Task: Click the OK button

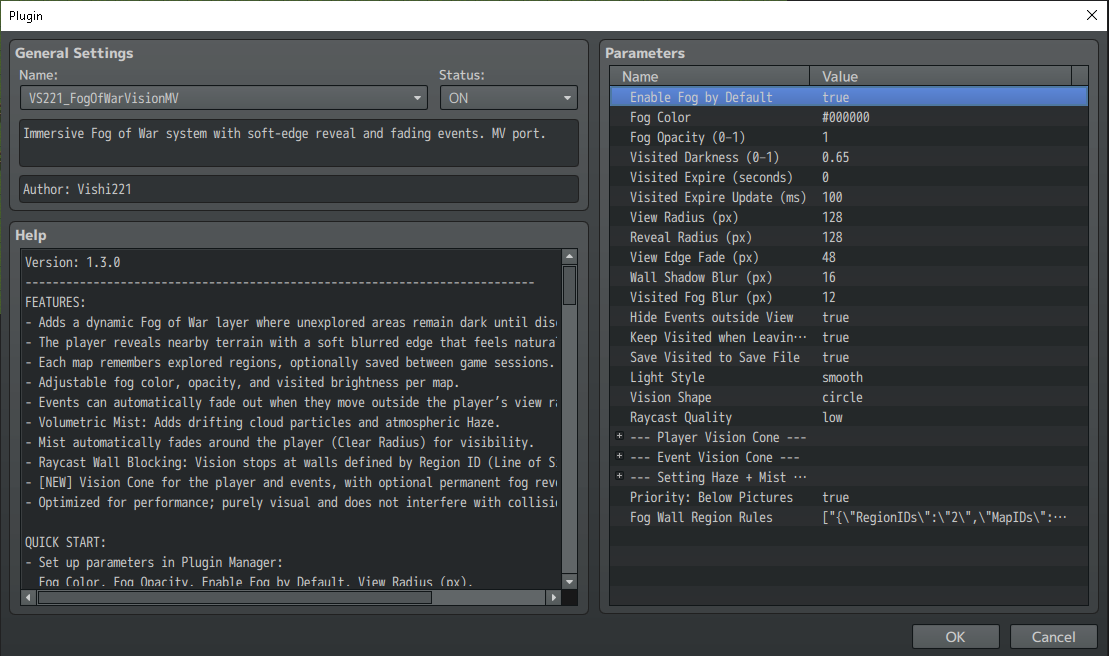Action: [x=956, y=636]
